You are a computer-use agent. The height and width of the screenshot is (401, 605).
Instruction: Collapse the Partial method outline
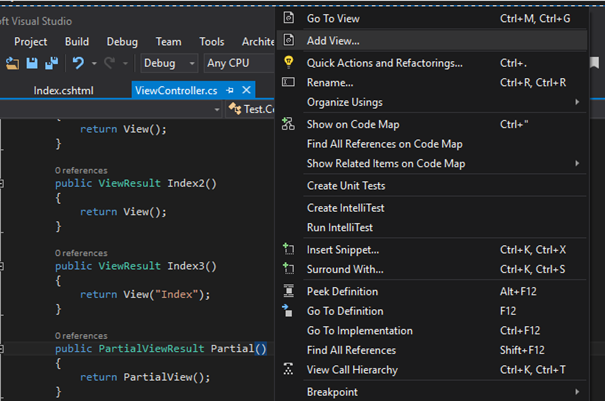[x=2, y=349]
